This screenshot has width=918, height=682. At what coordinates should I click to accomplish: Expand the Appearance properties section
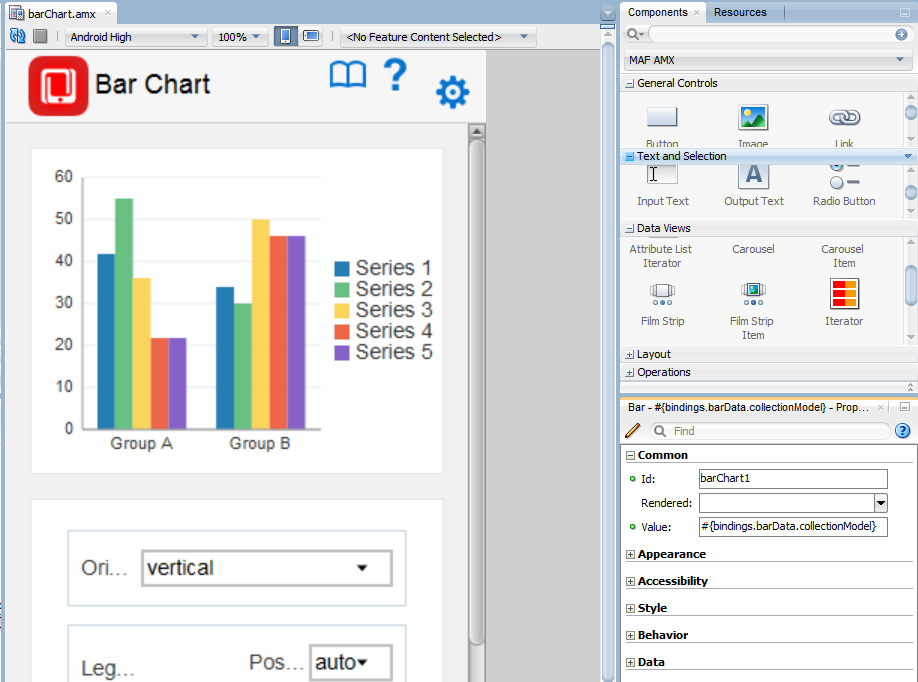[631, 554]
